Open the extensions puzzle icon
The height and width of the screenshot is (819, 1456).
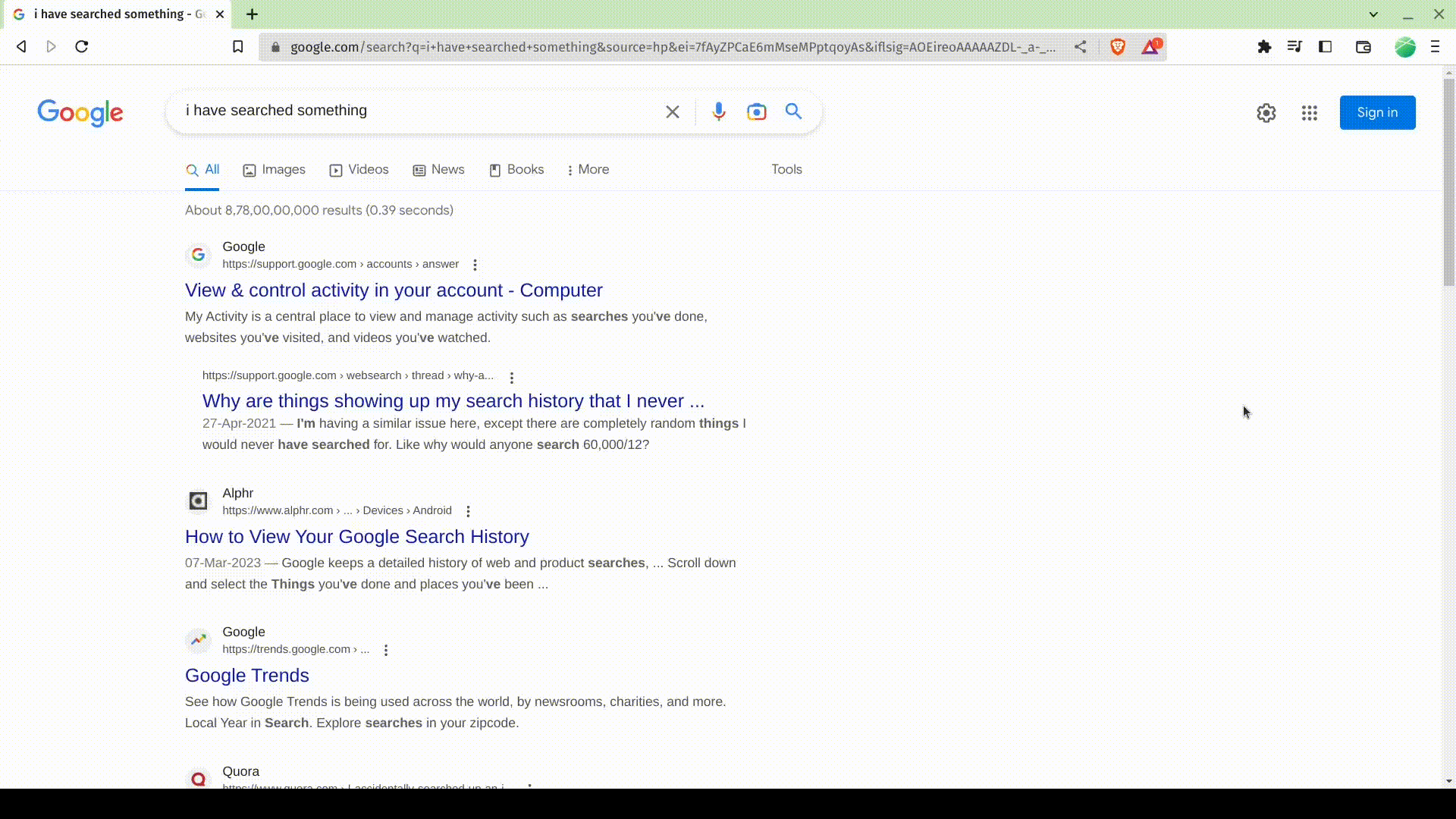tap(1264, 47)
